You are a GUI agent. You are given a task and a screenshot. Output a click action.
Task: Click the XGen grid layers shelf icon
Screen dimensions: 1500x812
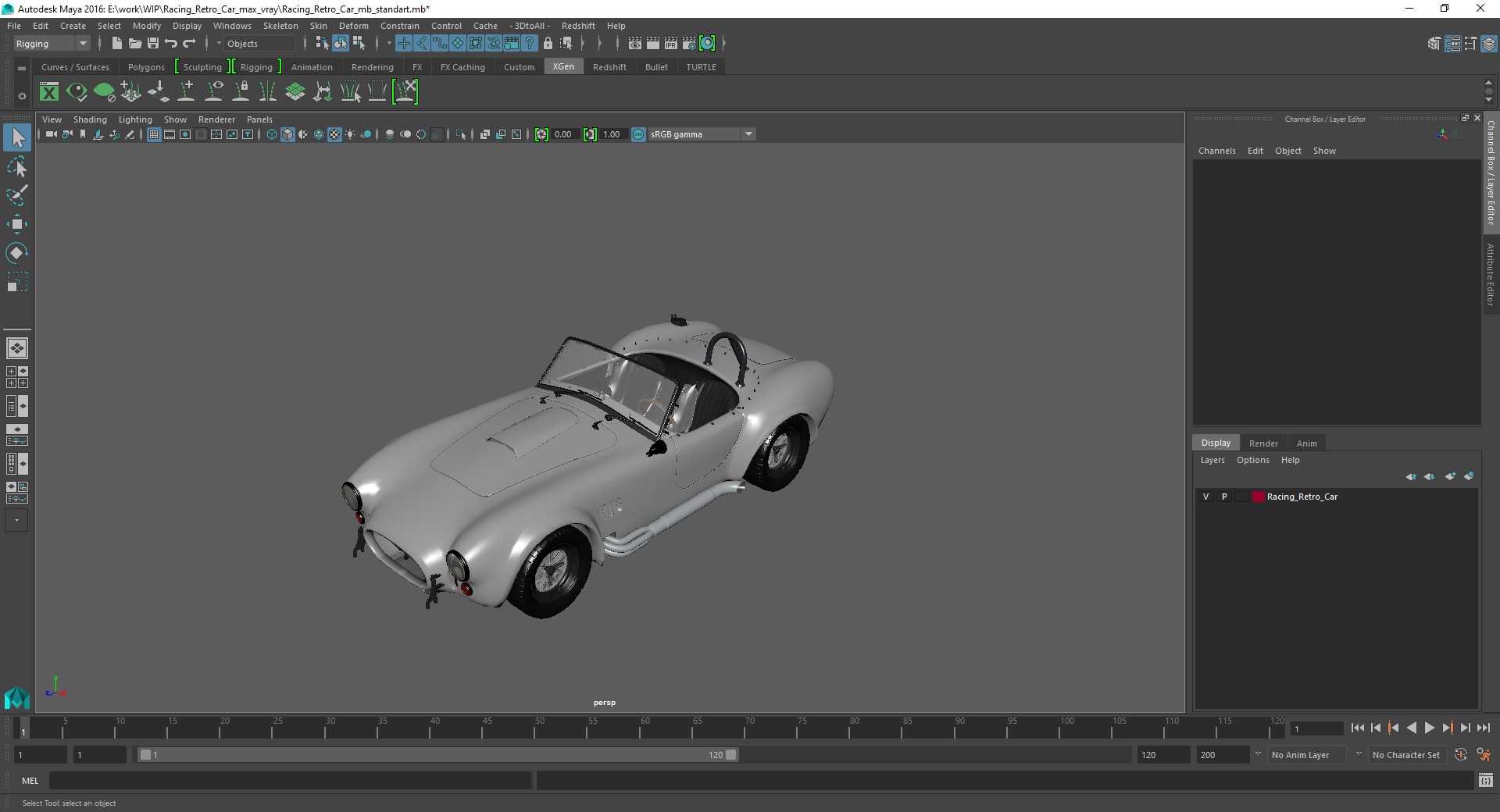click(295, 92)
